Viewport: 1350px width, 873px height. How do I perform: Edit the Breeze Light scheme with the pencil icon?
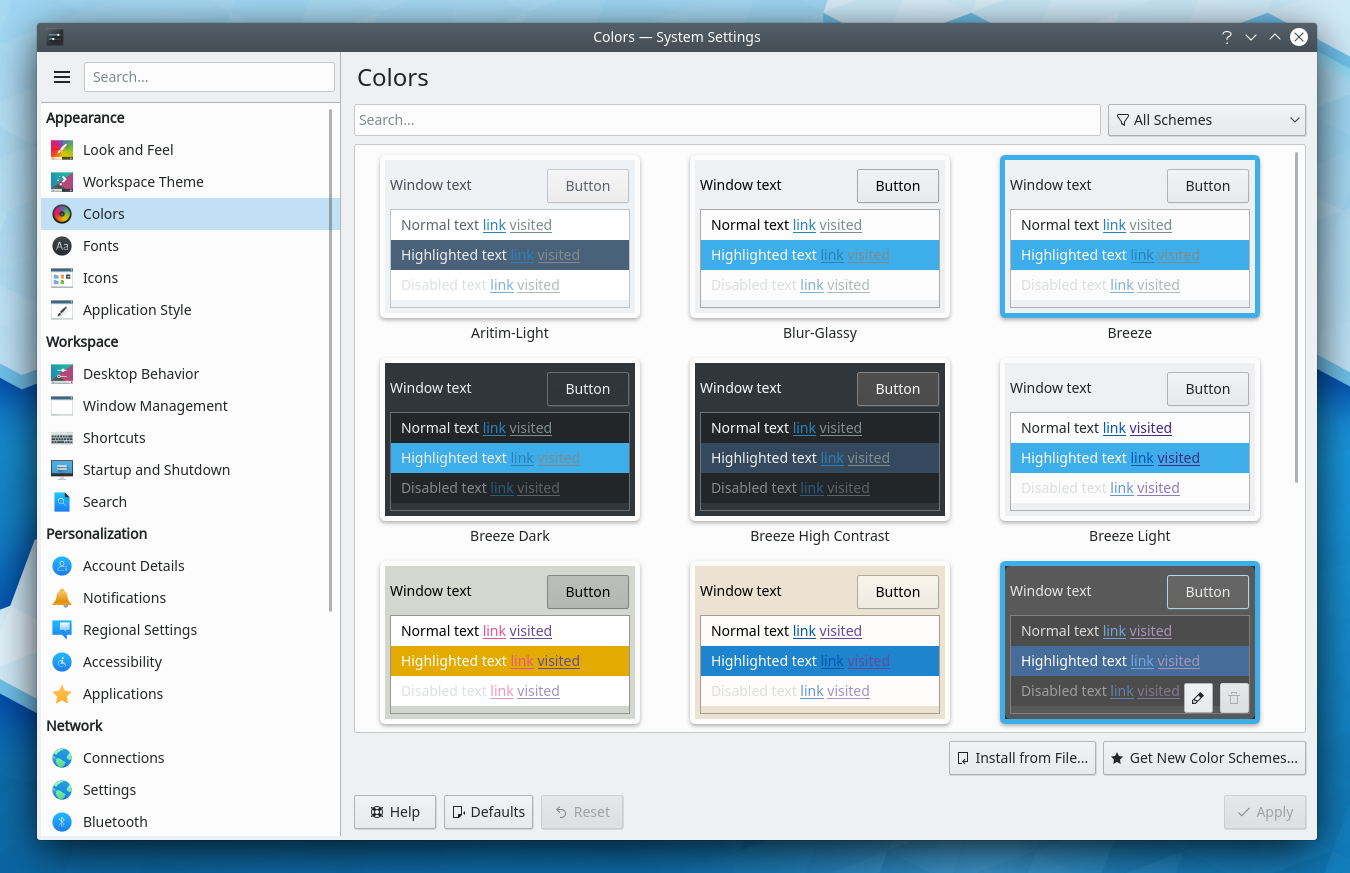click(1198, 697)
